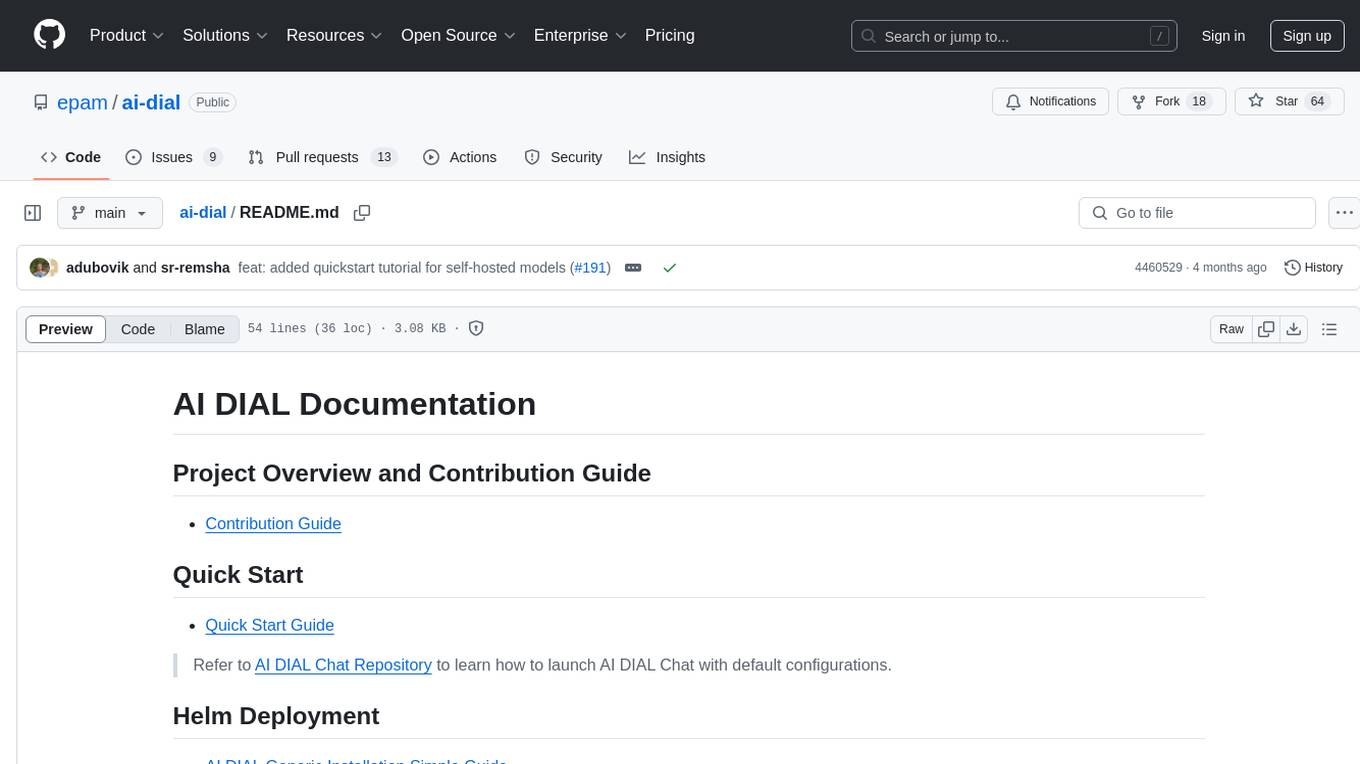This screenshot has width=1360, height=764.
Task: Click the adubovik avatar image
Action: pyautogui.click(x=39, y=267)
